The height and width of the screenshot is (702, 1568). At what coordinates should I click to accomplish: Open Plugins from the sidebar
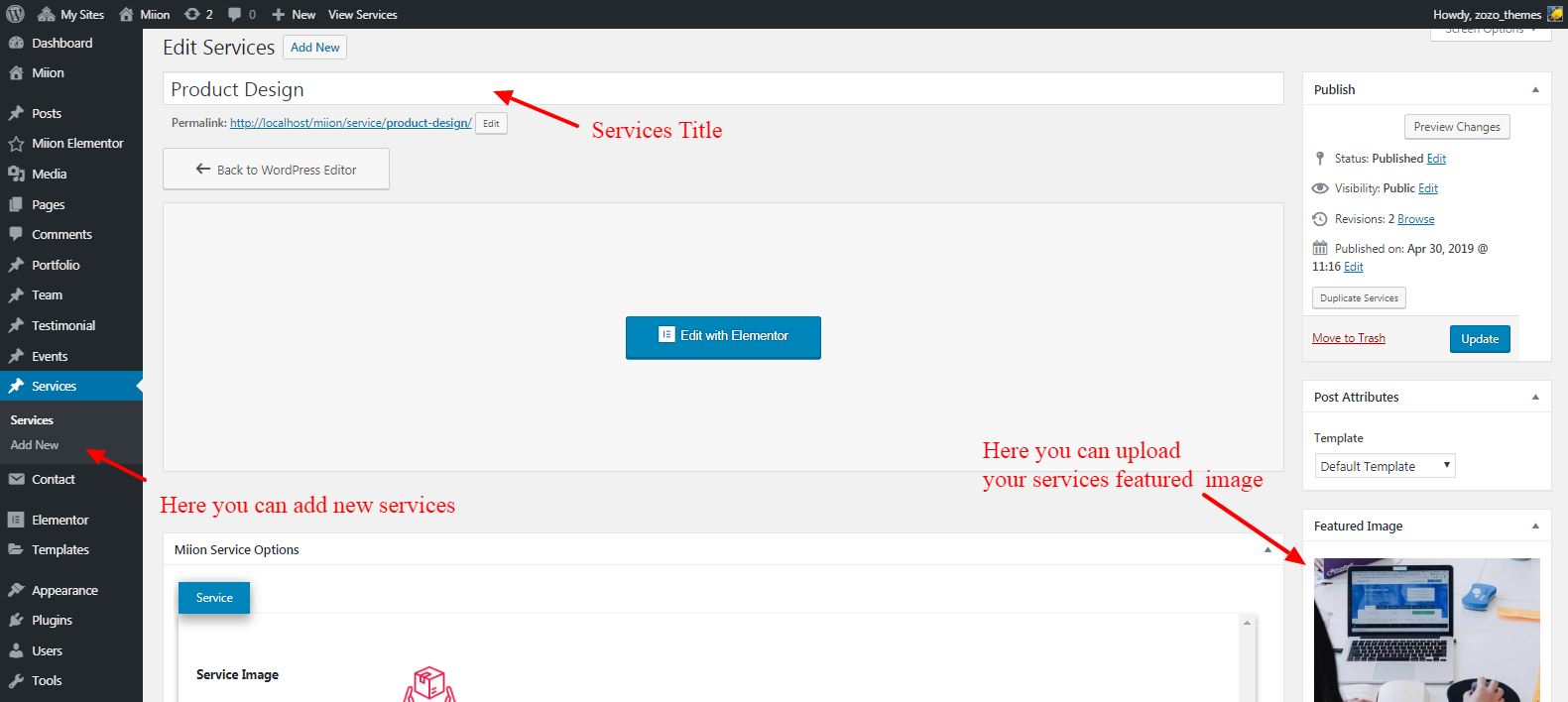(52, 620)
